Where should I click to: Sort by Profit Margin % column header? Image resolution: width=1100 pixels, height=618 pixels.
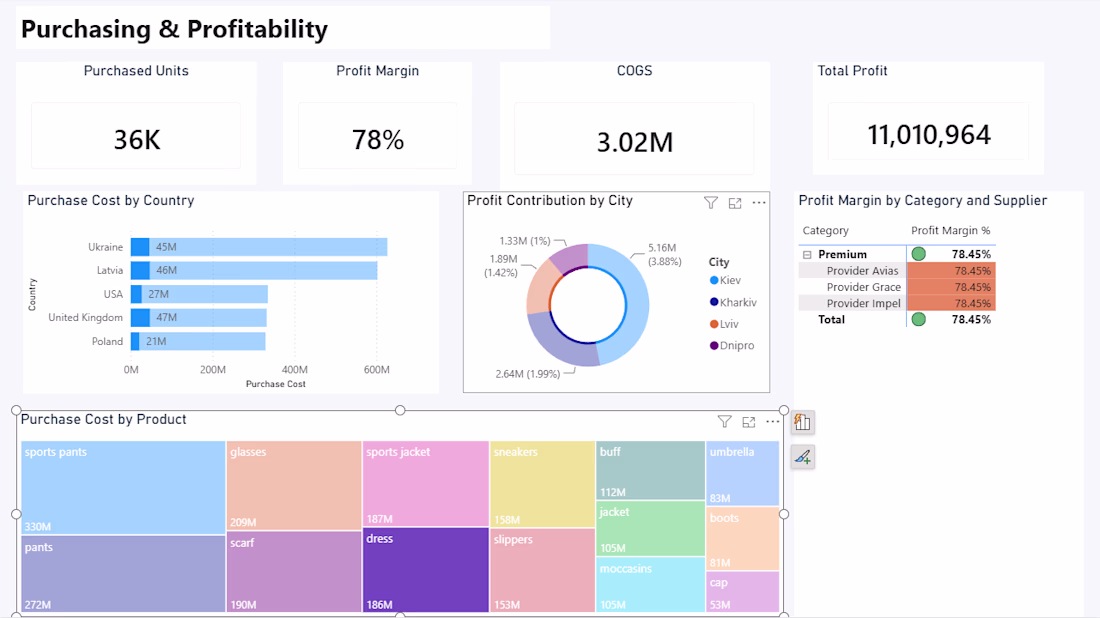[951, 230]
